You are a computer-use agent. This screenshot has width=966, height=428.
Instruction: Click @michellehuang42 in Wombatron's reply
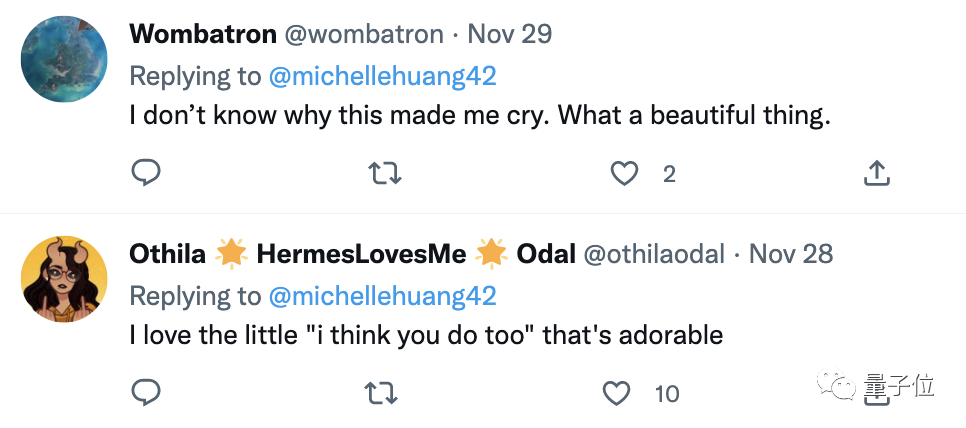click(x=380, y=75)
